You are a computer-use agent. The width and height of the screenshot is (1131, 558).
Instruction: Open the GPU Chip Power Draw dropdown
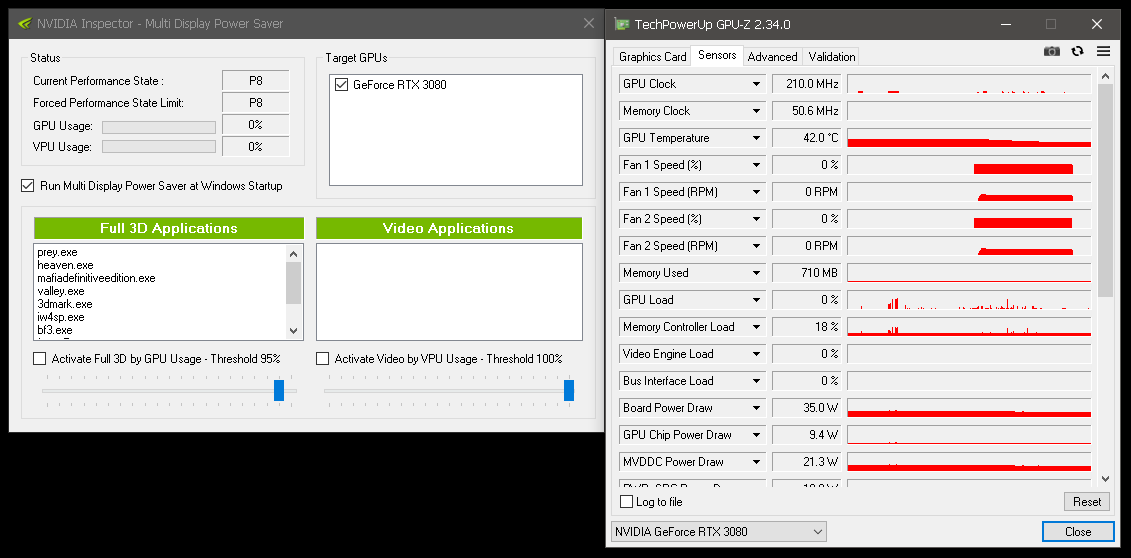[756, 435]
